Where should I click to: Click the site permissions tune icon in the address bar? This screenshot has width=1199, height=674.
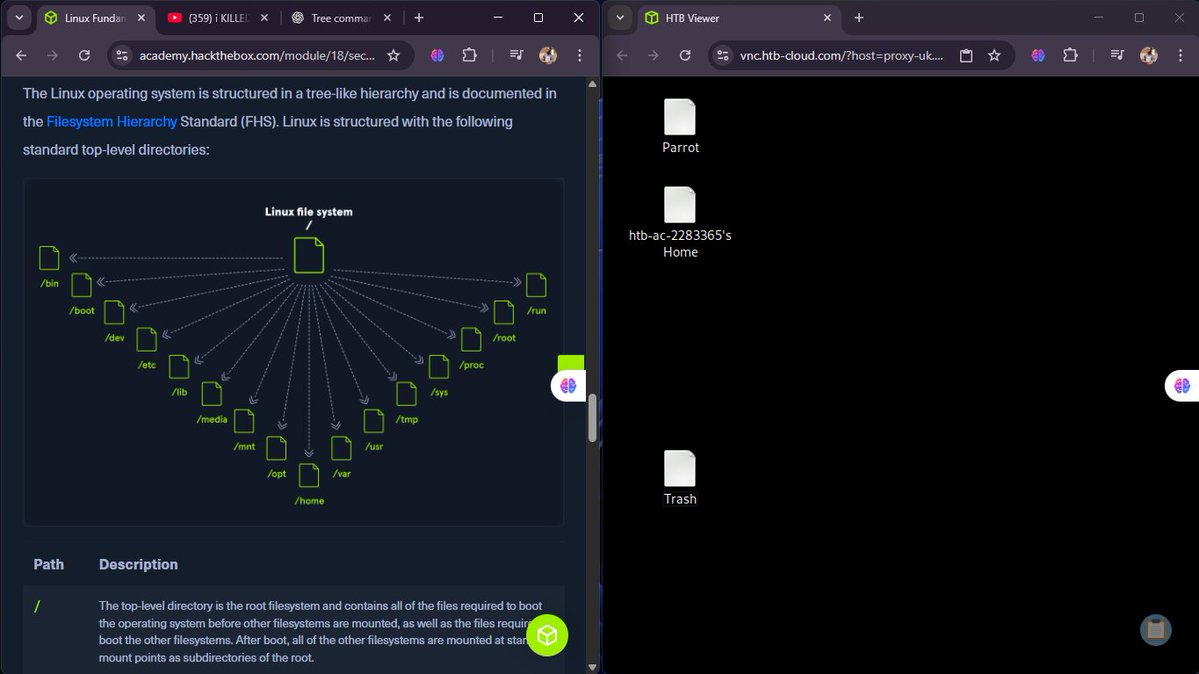(121, 57)
